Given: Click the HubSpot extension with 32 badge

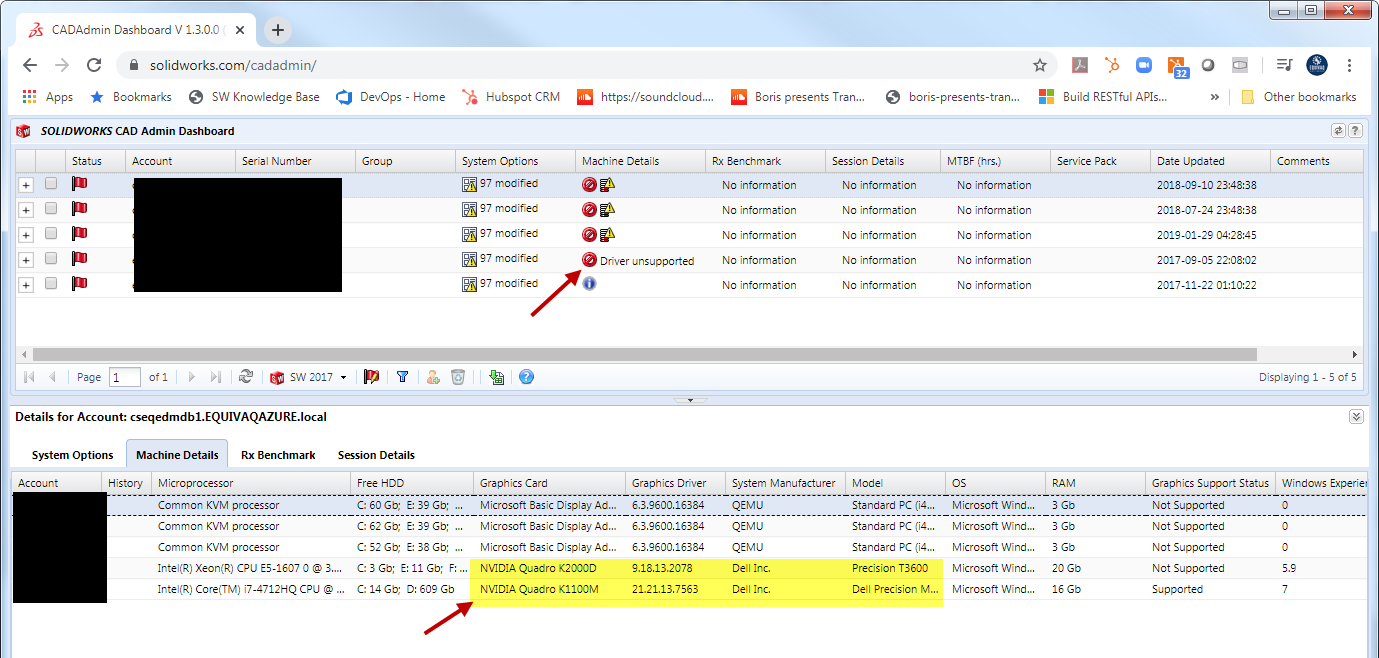Looking at the screenshot, I should pyautogui.click(x=1177, y=67).
